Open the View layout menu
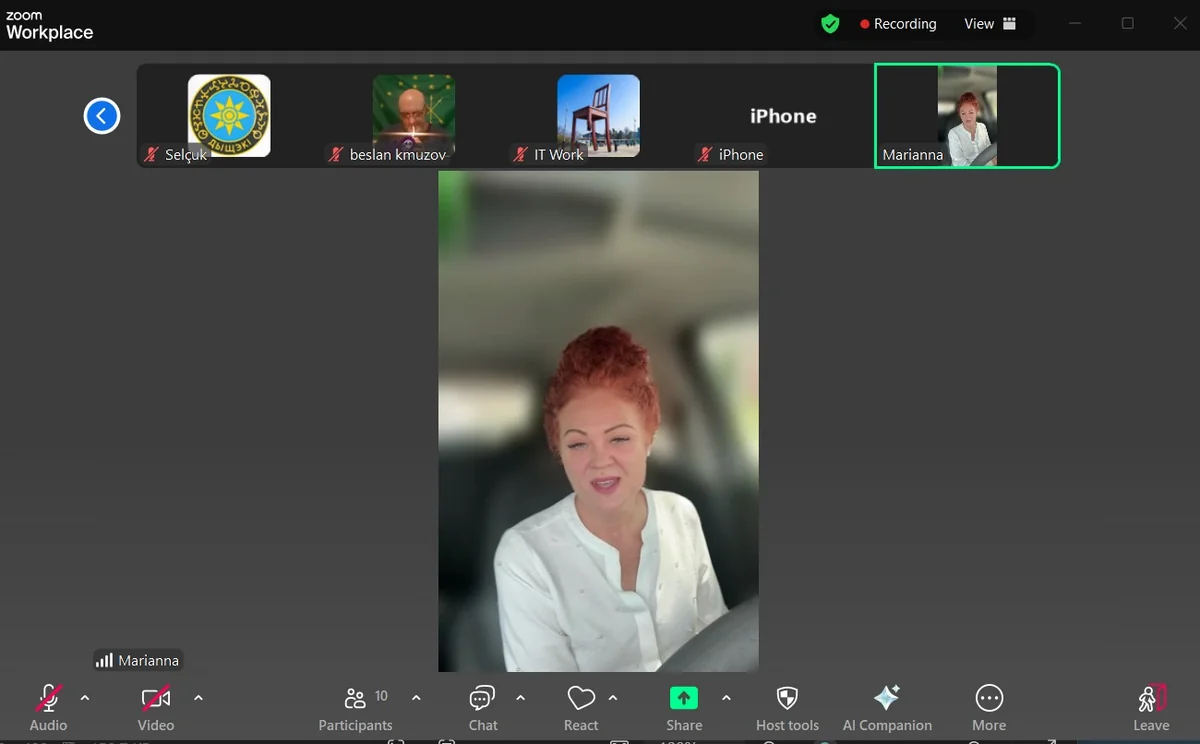1200x744 pixels. tap(989, 24)
